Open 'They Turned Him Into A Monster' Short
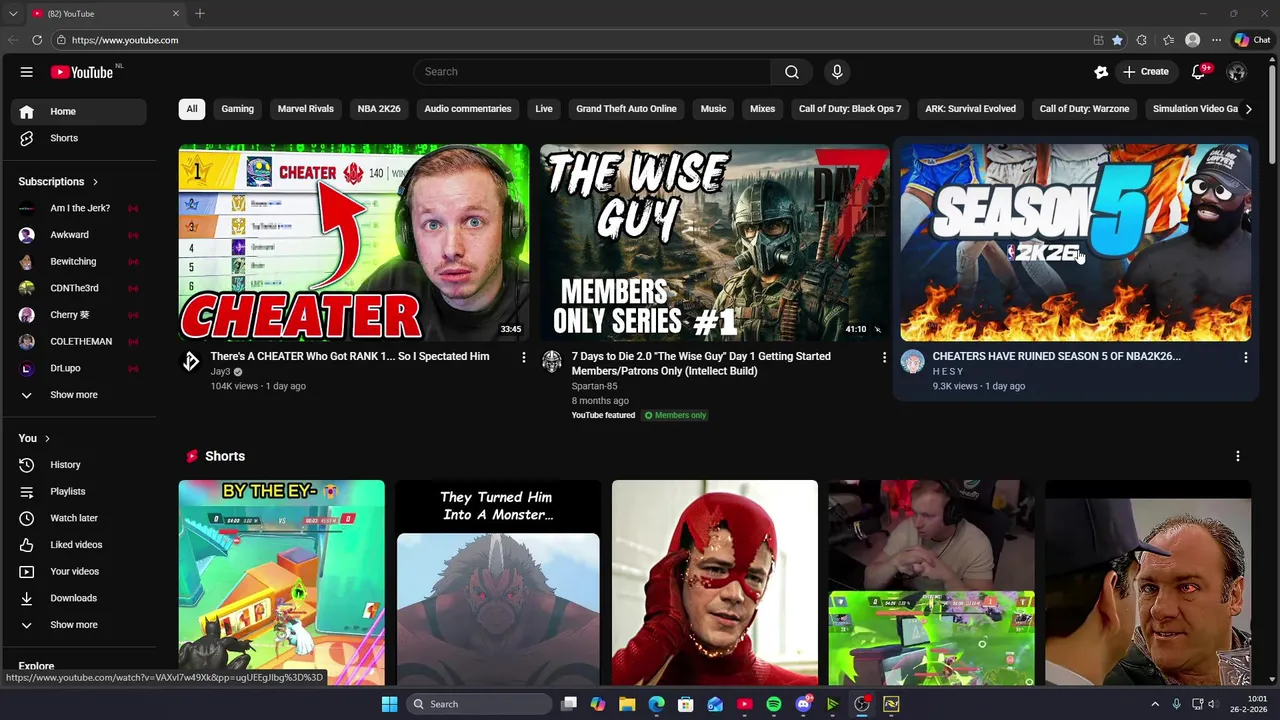Screen dimensions: 1280x720 tap(498, 583)
